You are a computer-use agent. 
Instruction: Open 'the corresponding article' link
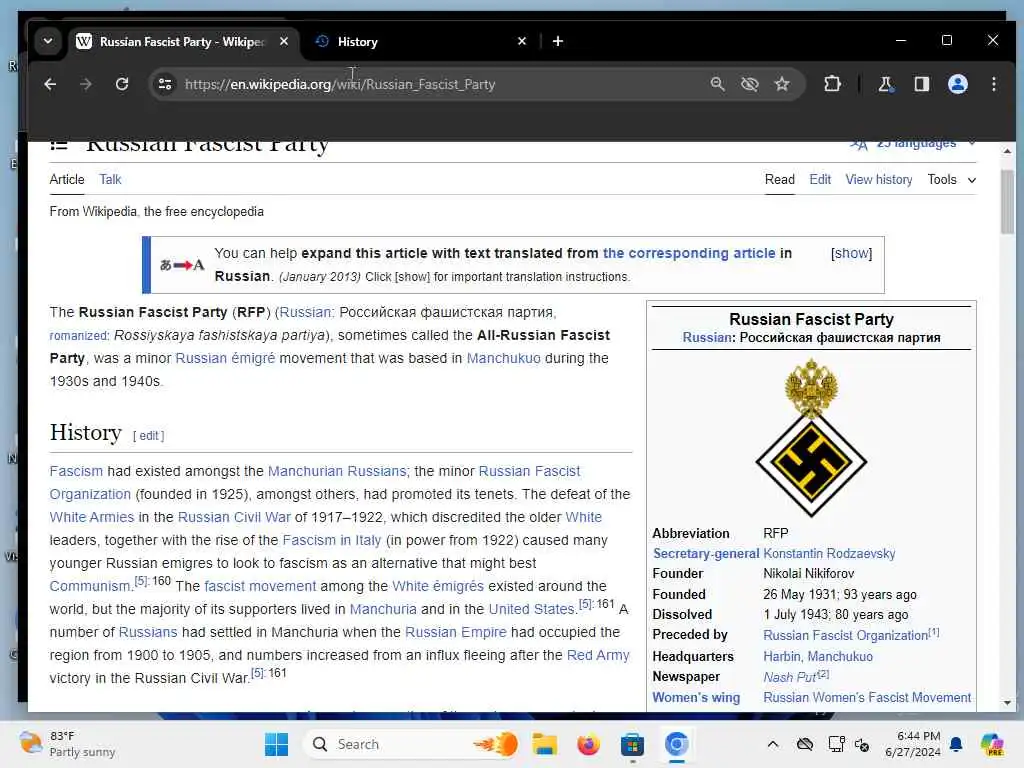tap(689, 253)
